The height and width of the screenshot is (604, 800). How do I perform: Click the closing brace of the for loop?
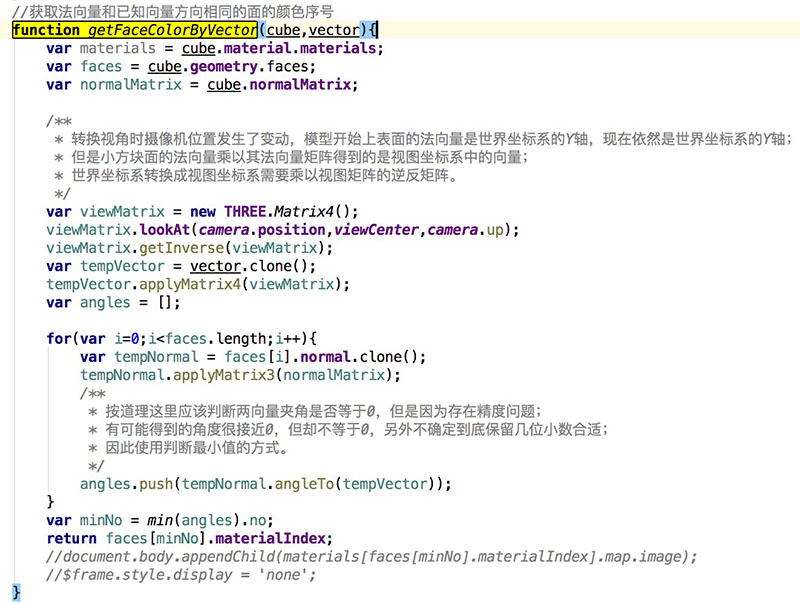point(50,502)
